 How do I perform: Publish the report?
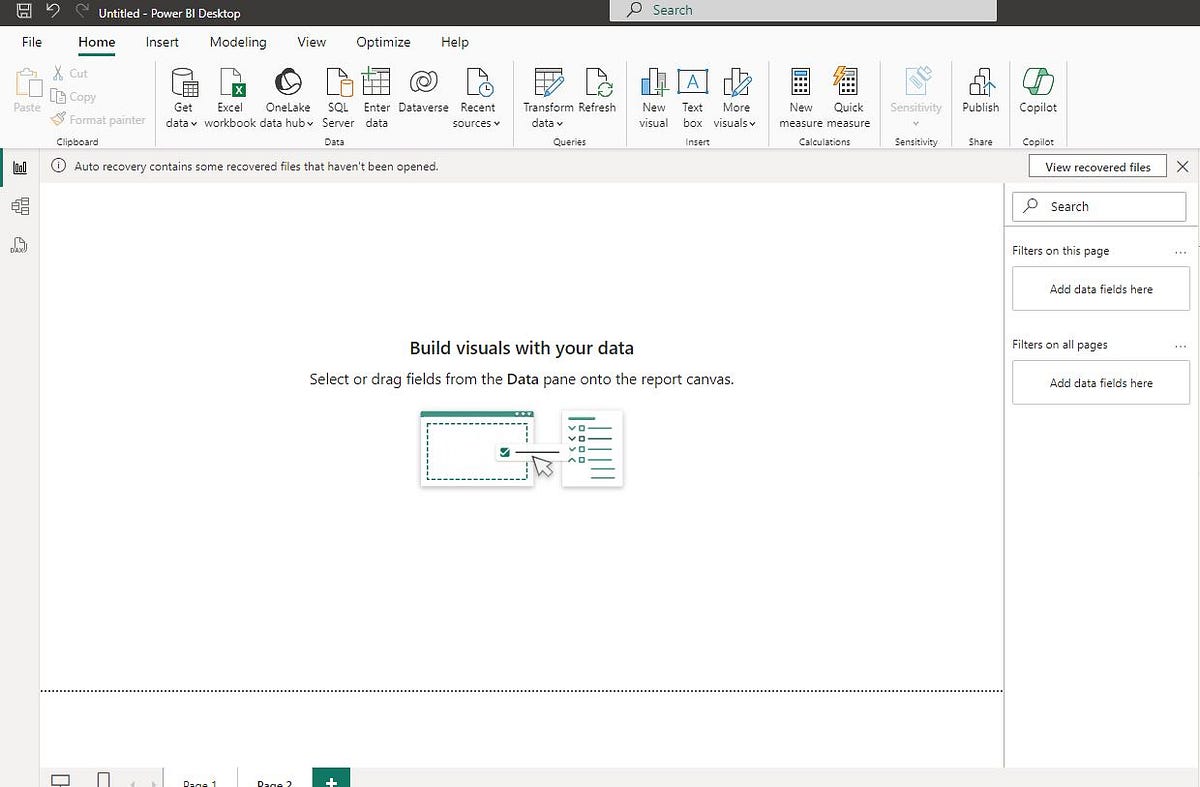[x=981, y=92]
